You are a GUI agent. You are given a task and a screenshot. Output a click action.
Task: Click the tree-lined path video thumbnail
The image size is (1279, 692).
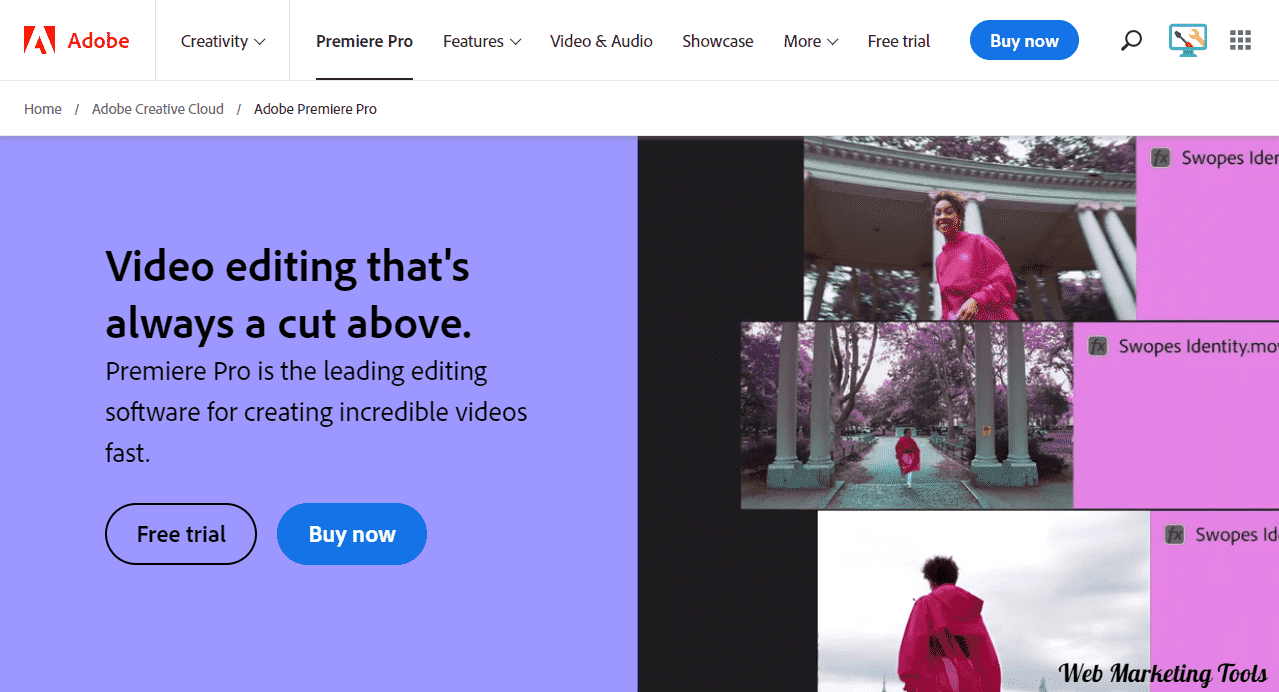click(907, 415)
